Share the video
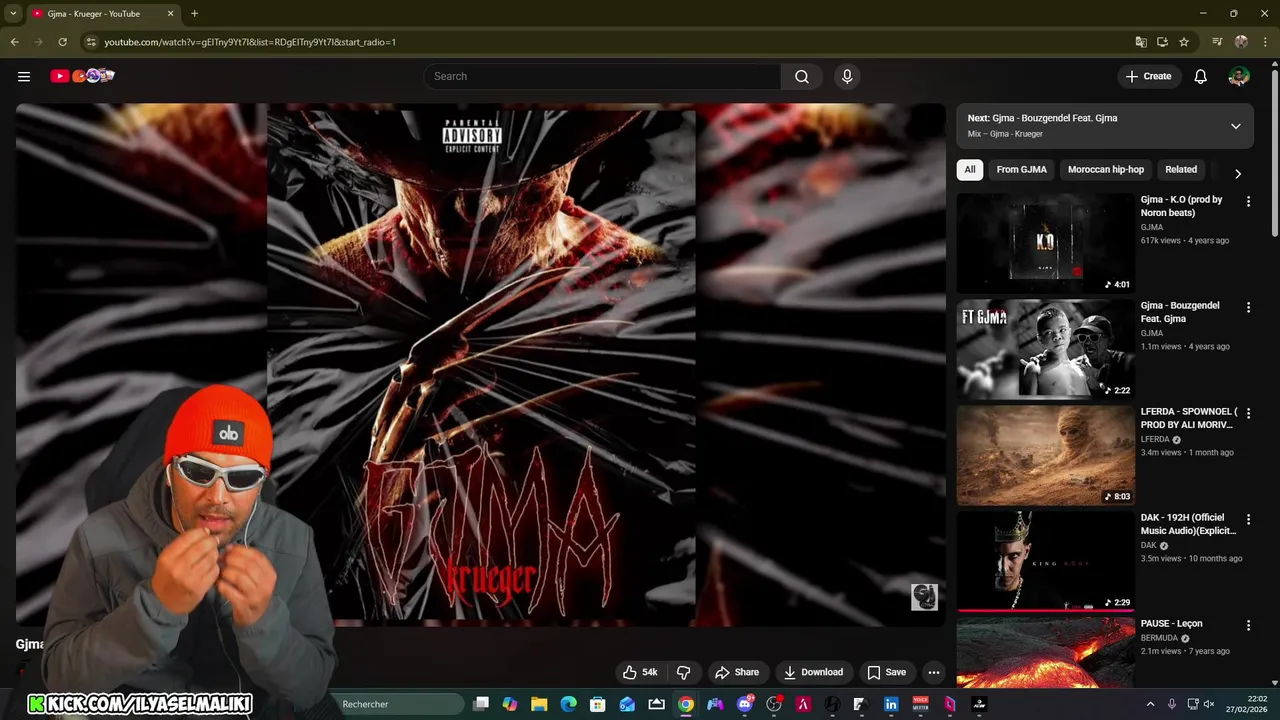Viewport: 1280px width, 720px height. click(x=737, y=672)
